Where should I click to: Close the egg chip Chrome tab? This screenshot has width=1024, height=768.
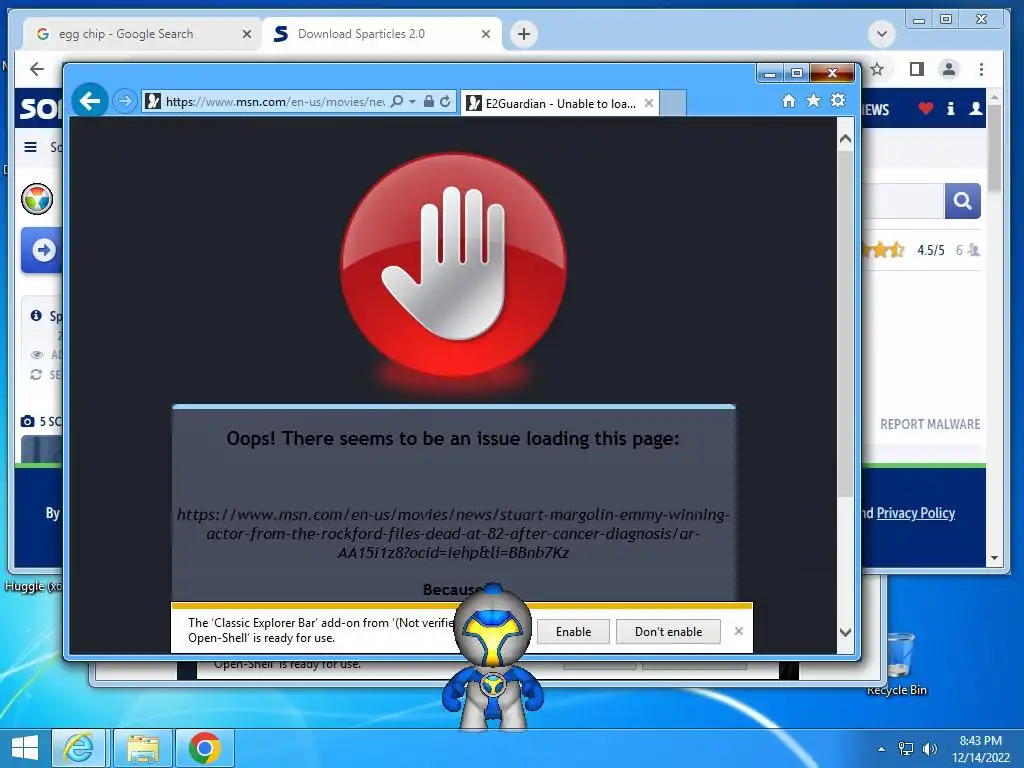(x=247, y=34)
